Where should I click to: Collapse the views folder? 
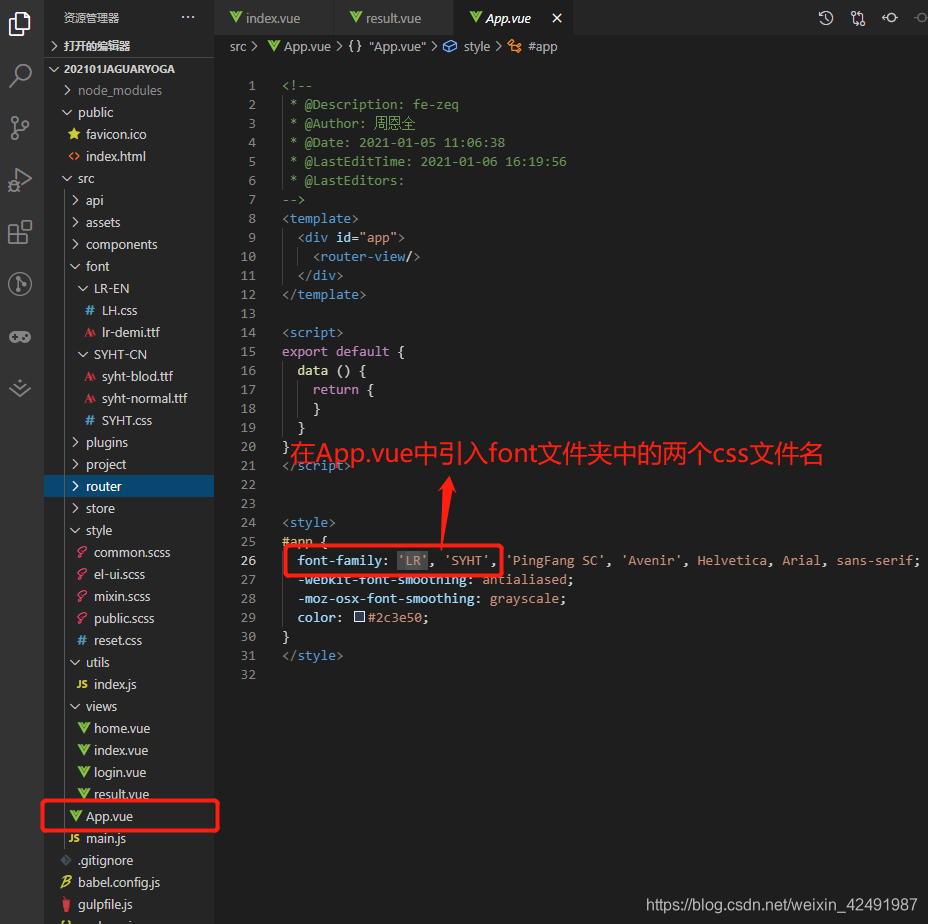128,706
